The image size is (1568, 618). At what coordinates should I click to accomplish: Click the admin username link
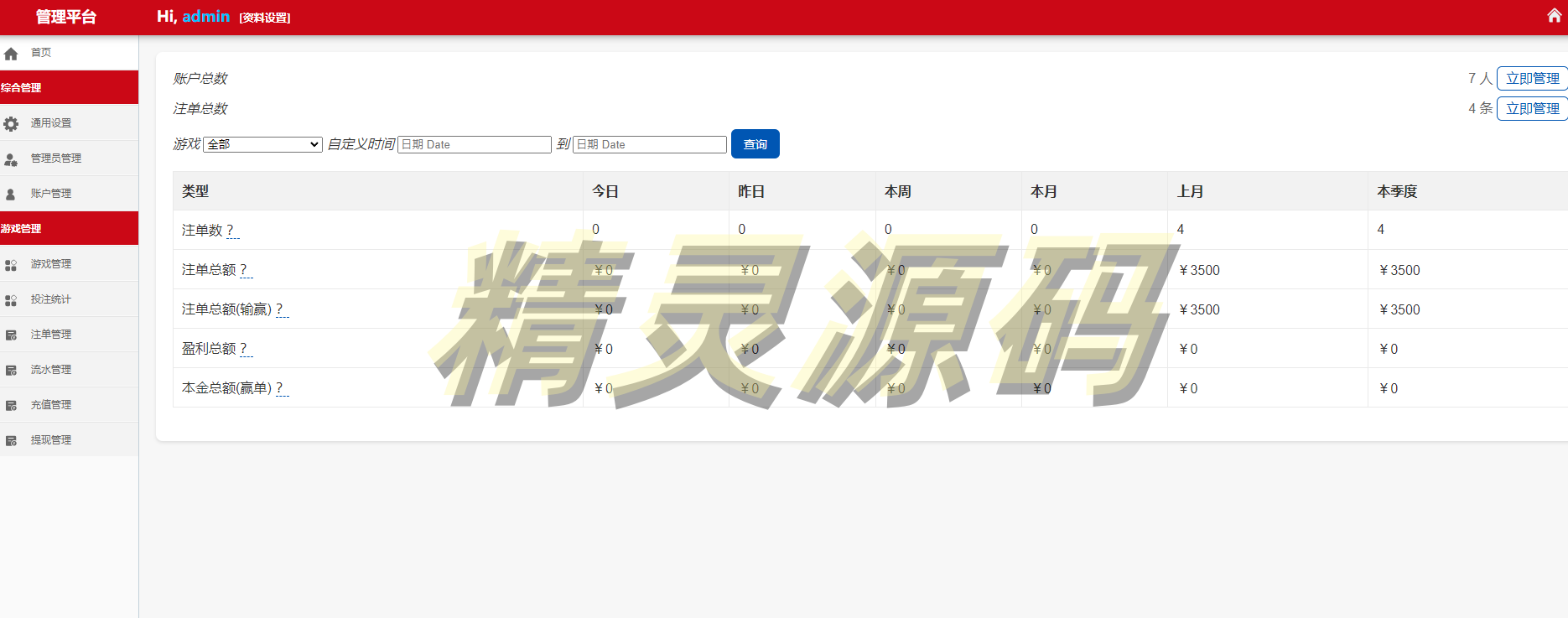205,17
